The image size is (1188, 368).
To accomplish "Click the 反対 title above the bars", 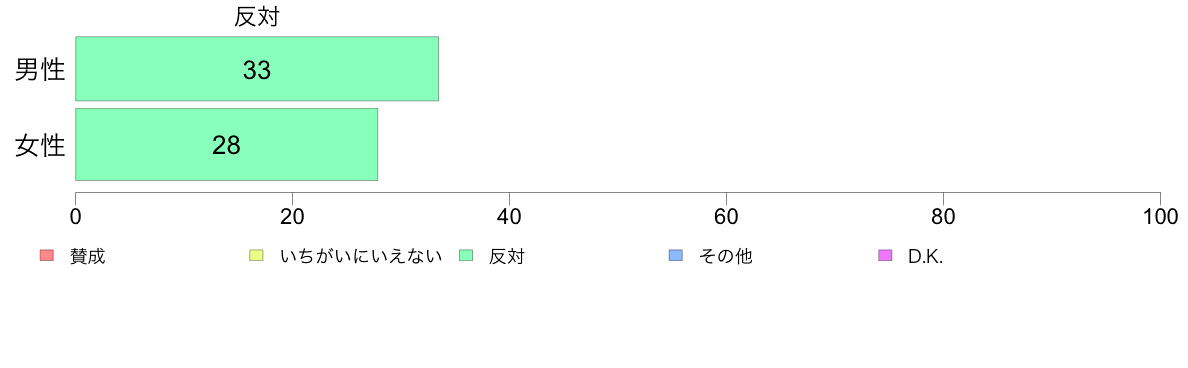I will click(x=257, y=17).
